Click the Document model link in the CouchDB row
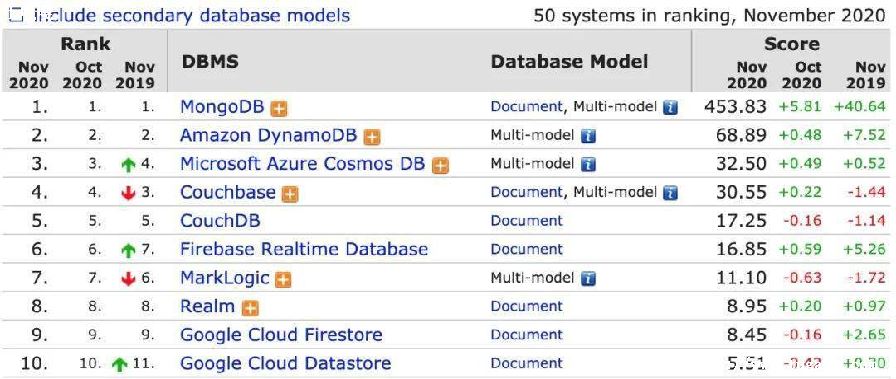 coord(526,221)
